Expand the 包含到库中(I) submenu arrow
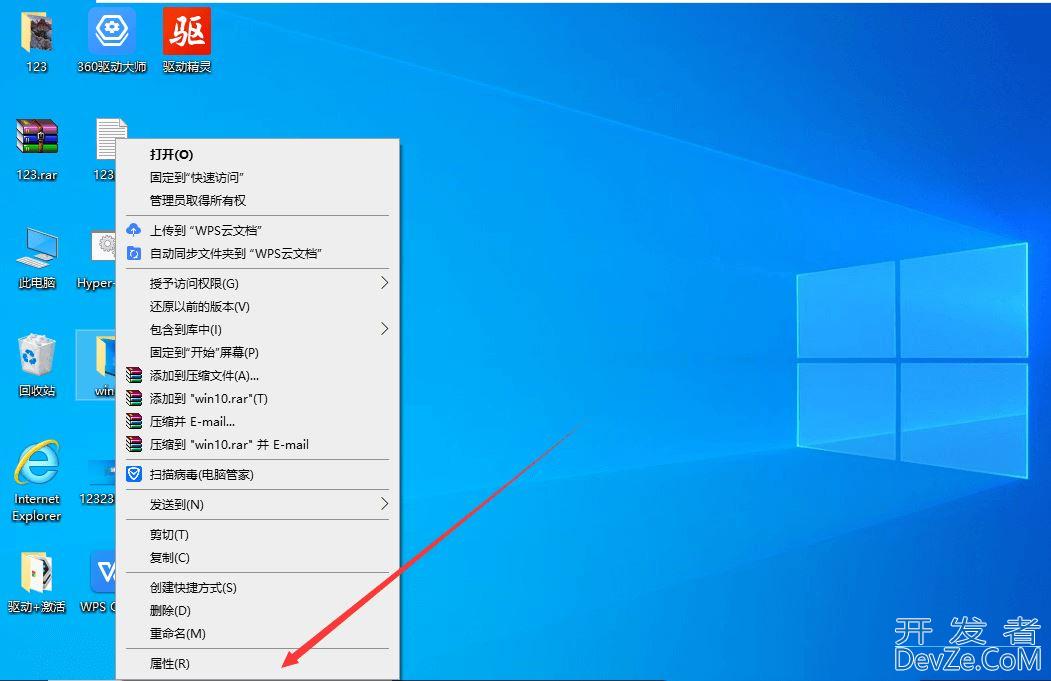 point(384,328)
